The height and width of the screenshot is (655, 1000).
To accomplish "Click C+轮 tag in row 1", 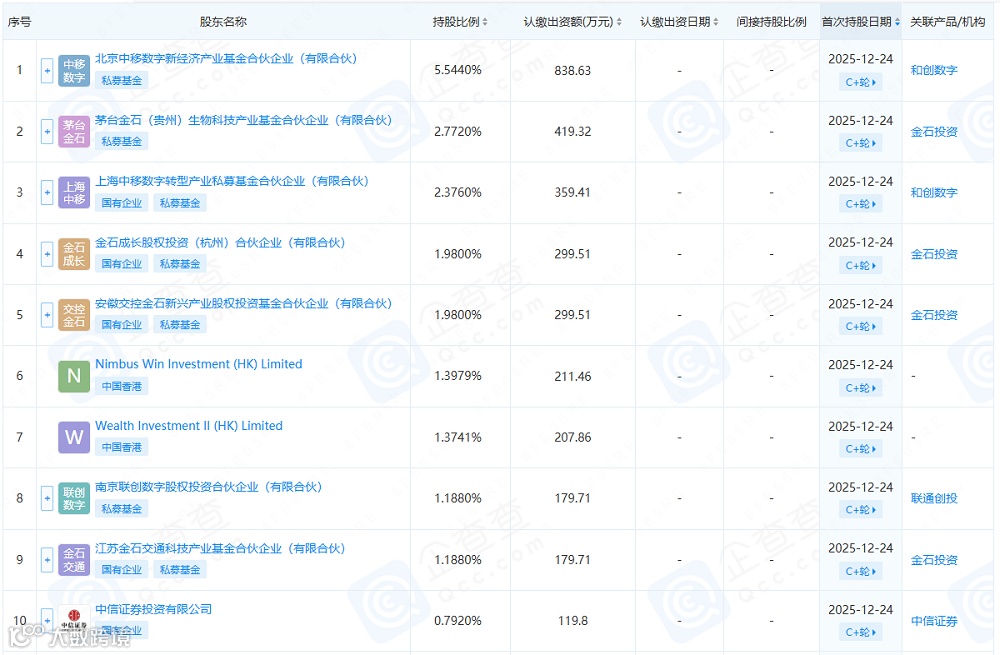I will pyautogui.click(x=860, y=82).
